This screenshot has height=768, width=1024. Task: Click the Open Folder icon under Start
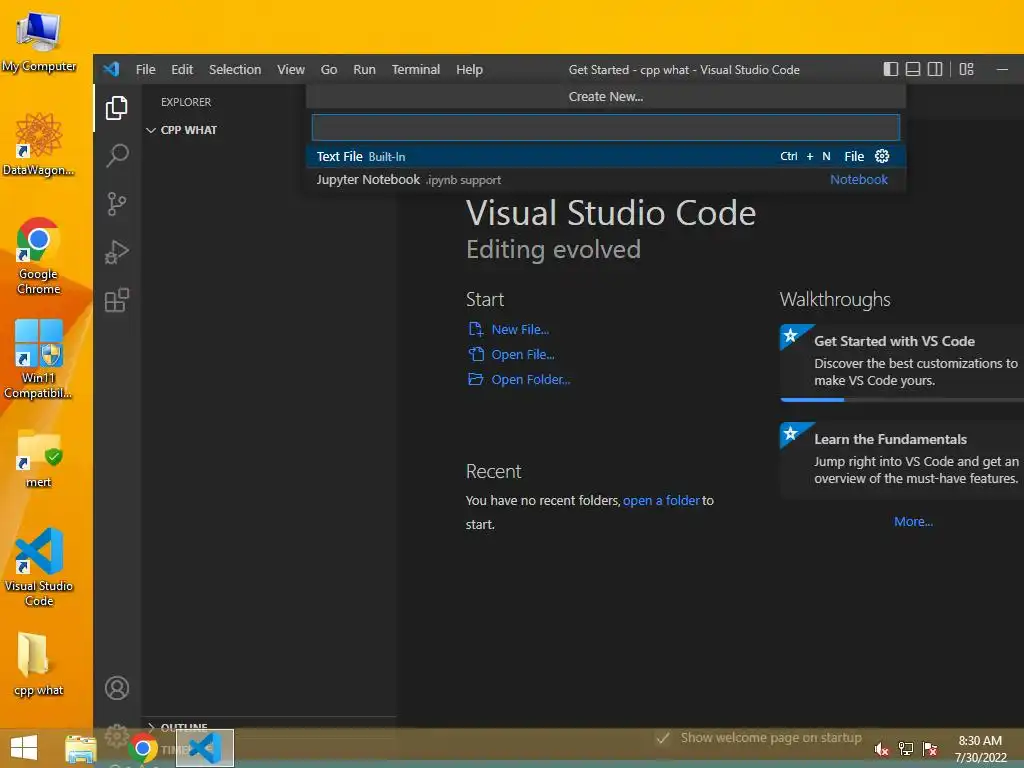475,379
